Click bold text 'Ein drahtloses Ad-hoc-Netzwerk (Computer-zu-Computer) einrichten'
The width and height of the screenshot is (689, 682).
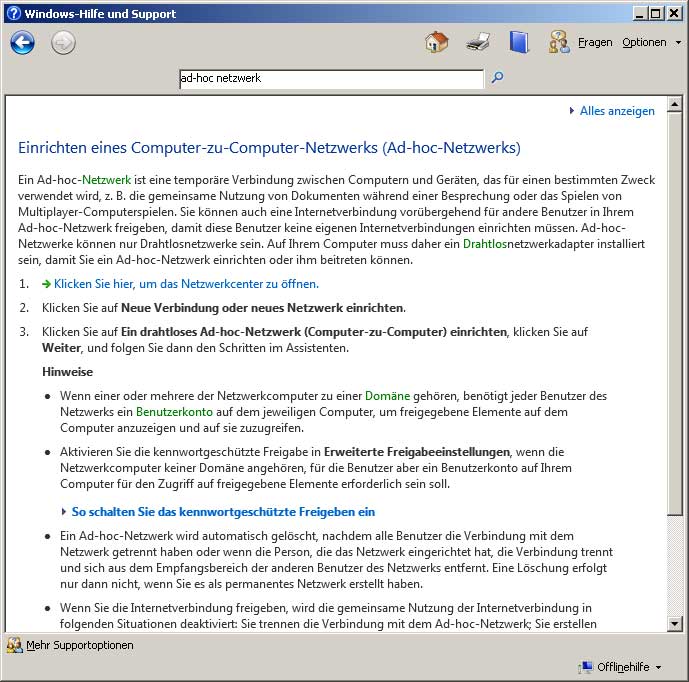314,332
